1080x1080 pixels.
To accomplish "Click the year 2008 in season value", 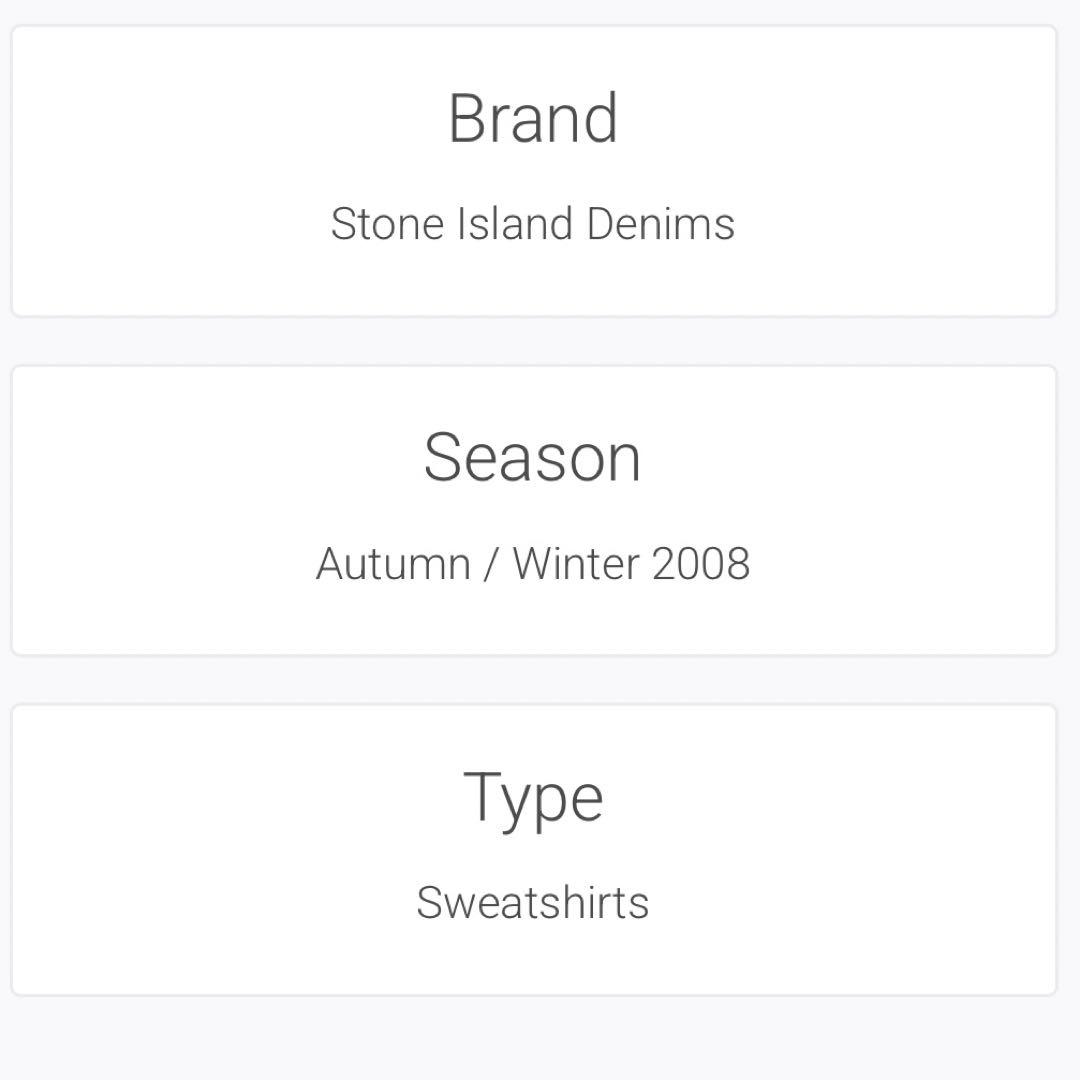I will pyautogui.click(x=700, y=564).
